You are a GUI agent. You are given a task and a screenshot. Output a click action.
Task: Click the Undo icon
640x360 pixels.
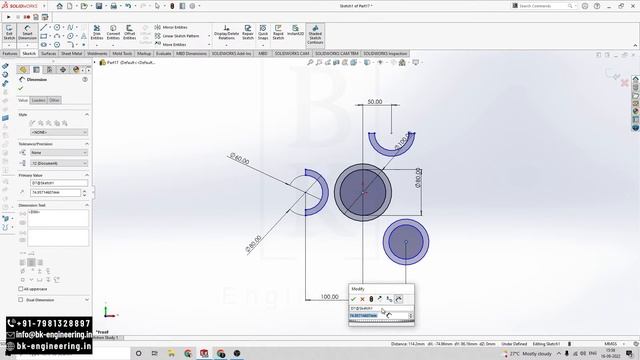coord(128,6)
